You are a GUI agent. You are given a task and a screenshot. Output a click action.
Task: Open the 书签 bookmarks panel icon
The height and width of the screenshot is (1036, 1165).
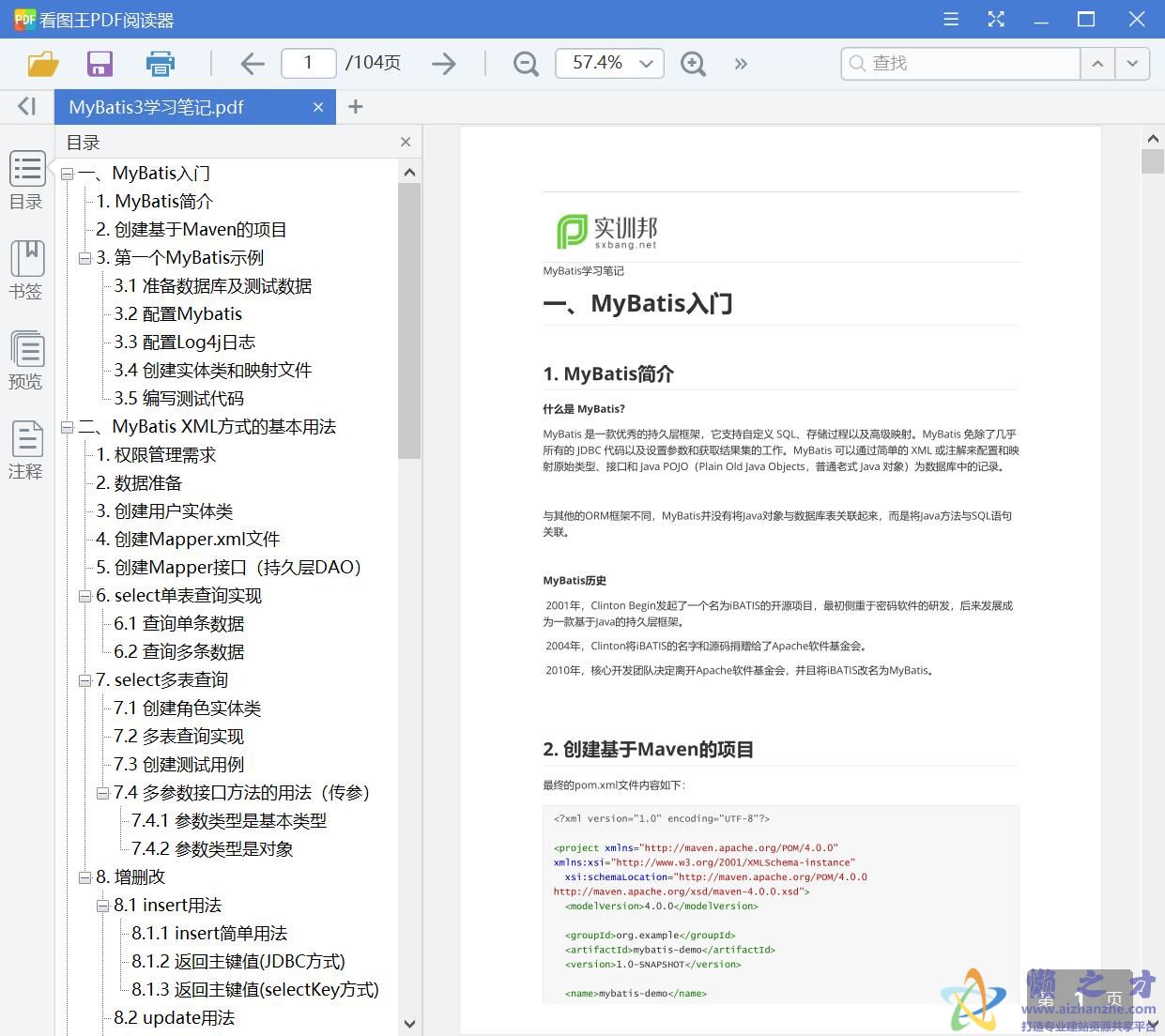coord(26,270)
